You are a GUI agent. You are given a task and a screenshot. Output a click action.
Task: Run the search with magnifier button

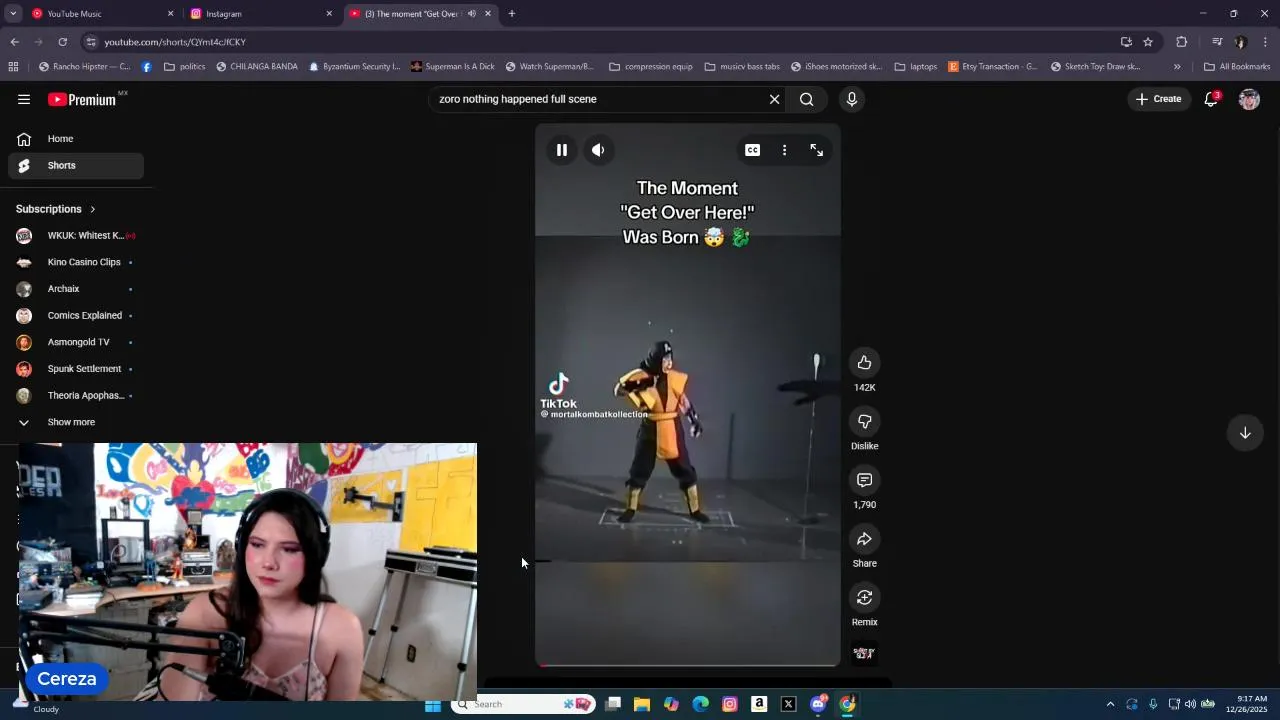pyautogui.click(x=806, y=99)
